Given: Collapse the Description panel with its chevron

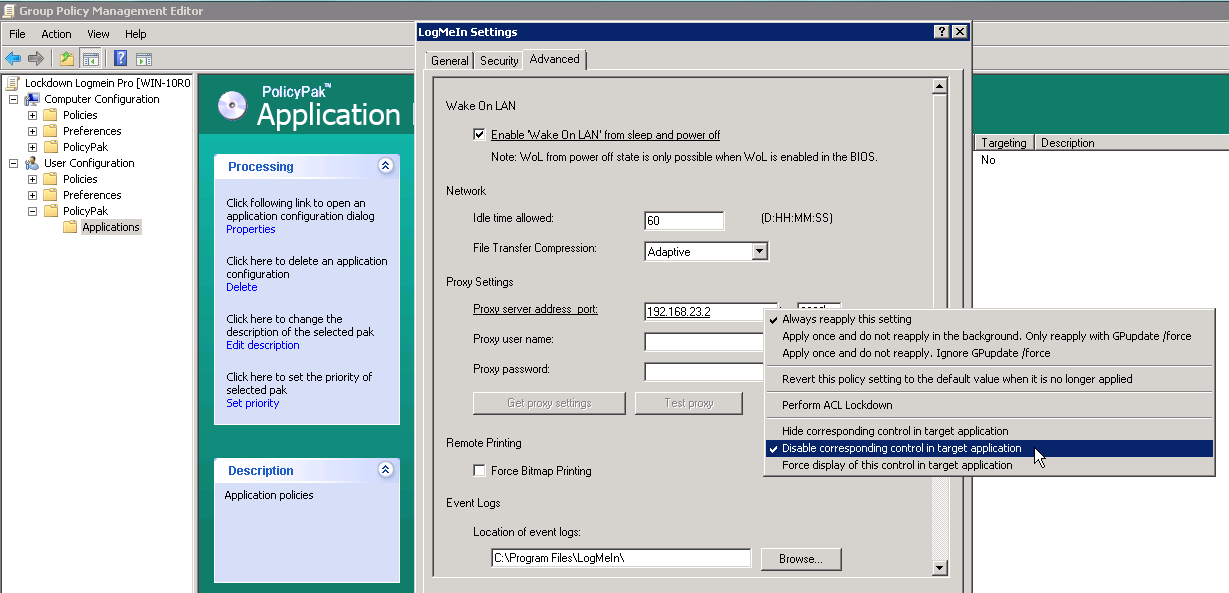Looking at the screenshot, I should pos(386,470).
